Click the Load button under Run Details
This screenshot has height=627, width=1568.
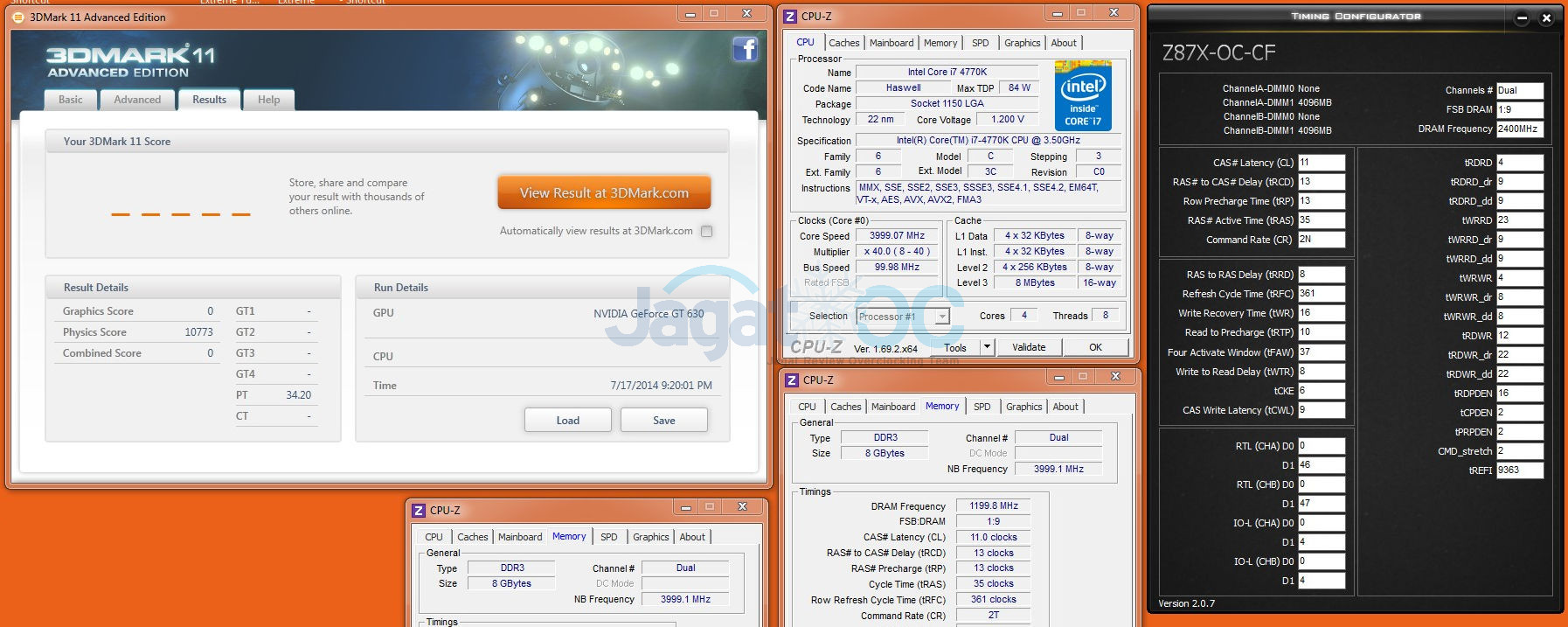click(567, 421)
